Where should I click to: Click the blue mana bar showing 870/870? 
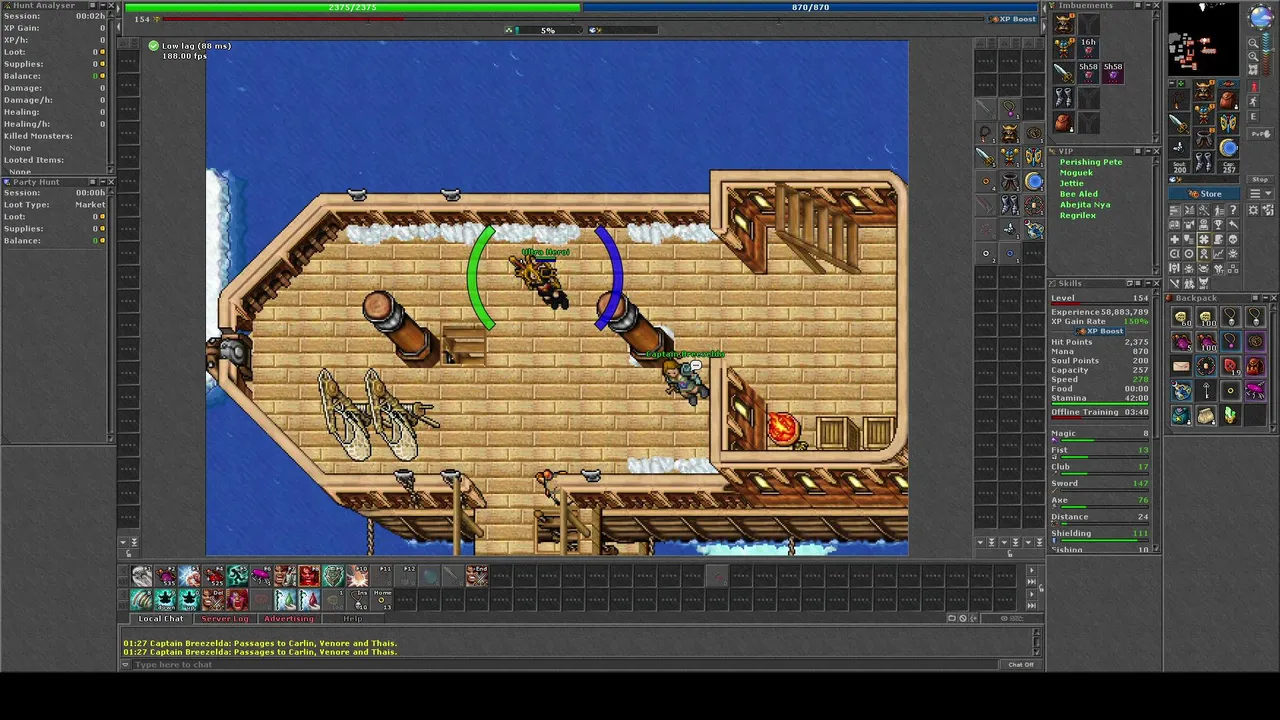[x=810, y=7]
